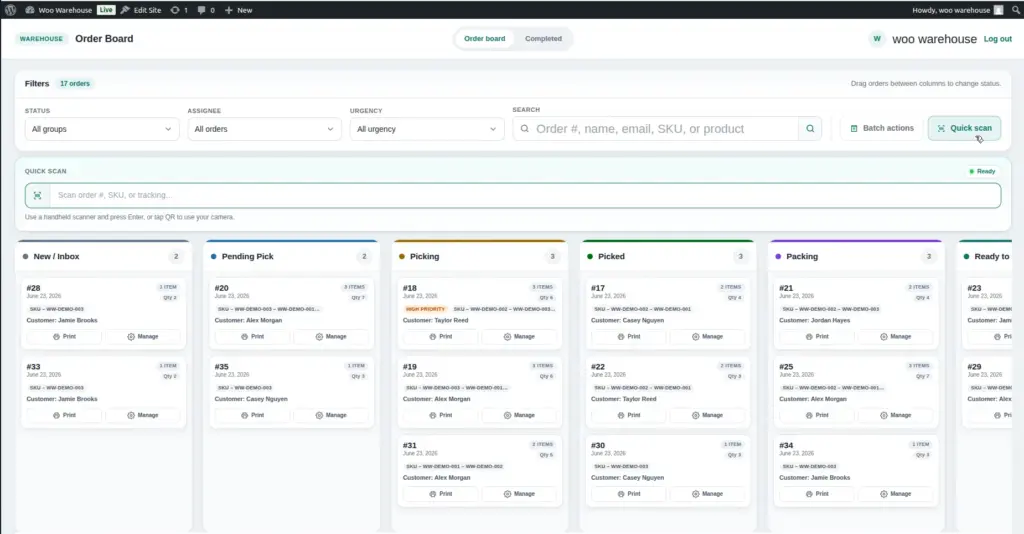
Task: Switch to the Completed tab
Action: [x=543, y=39]
